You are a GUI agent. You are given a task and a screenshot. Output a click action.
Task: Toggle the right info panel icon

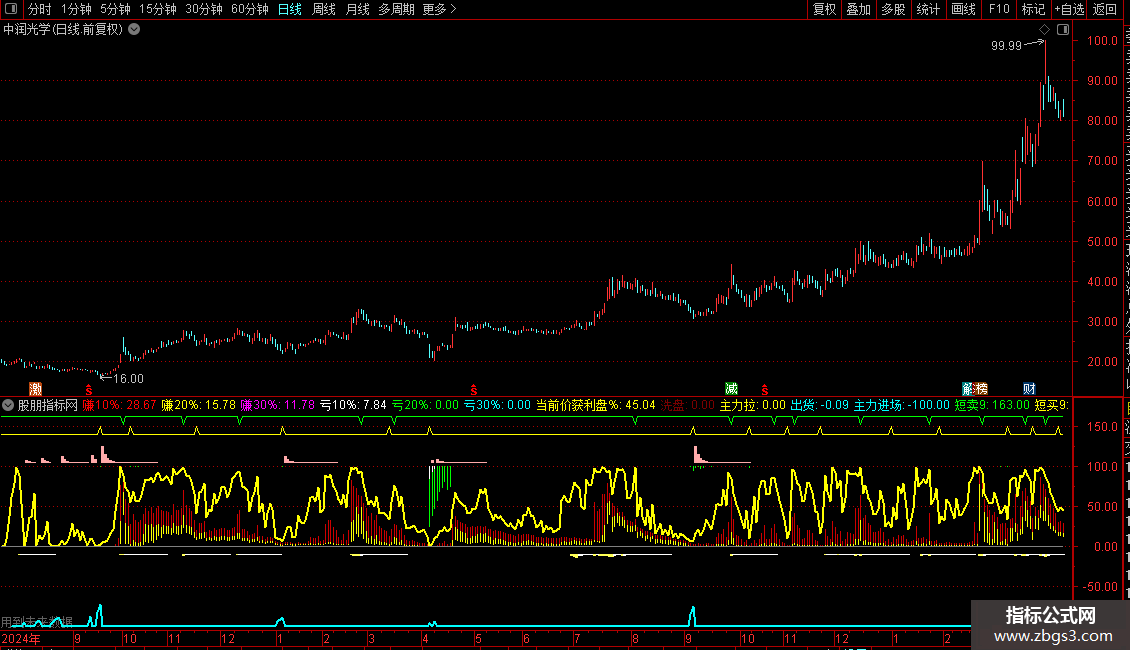tap(1063, 30)
